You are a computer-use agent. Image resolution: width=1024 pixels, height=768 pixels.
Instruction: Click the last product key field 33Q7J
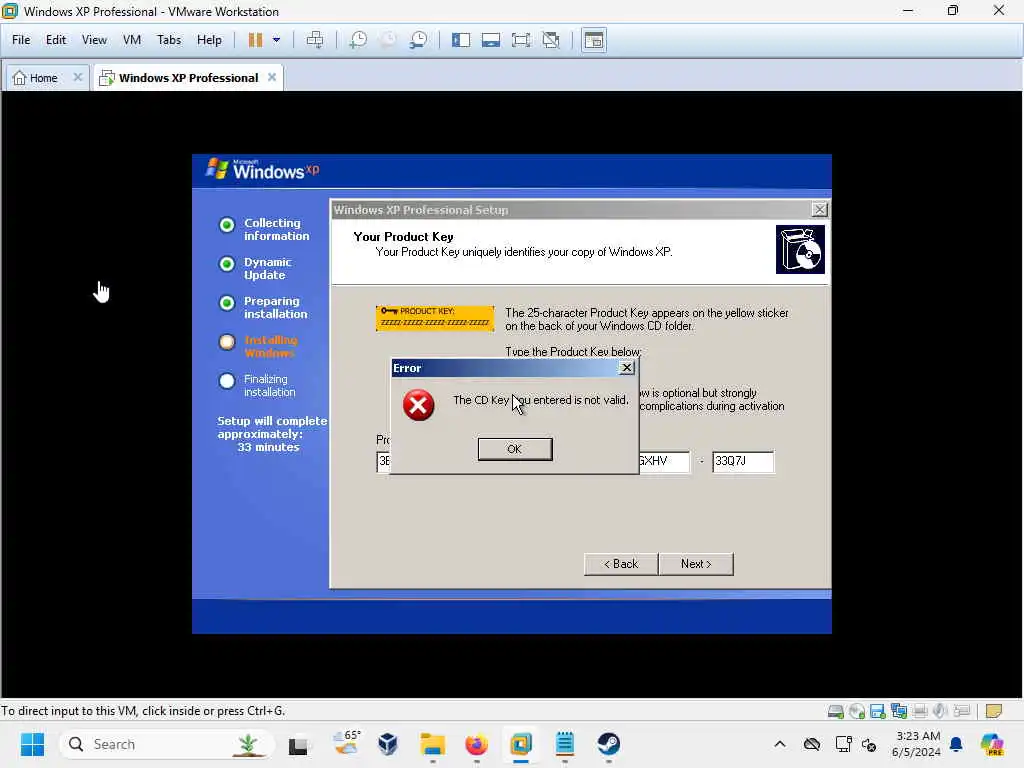tap(743, 461)
